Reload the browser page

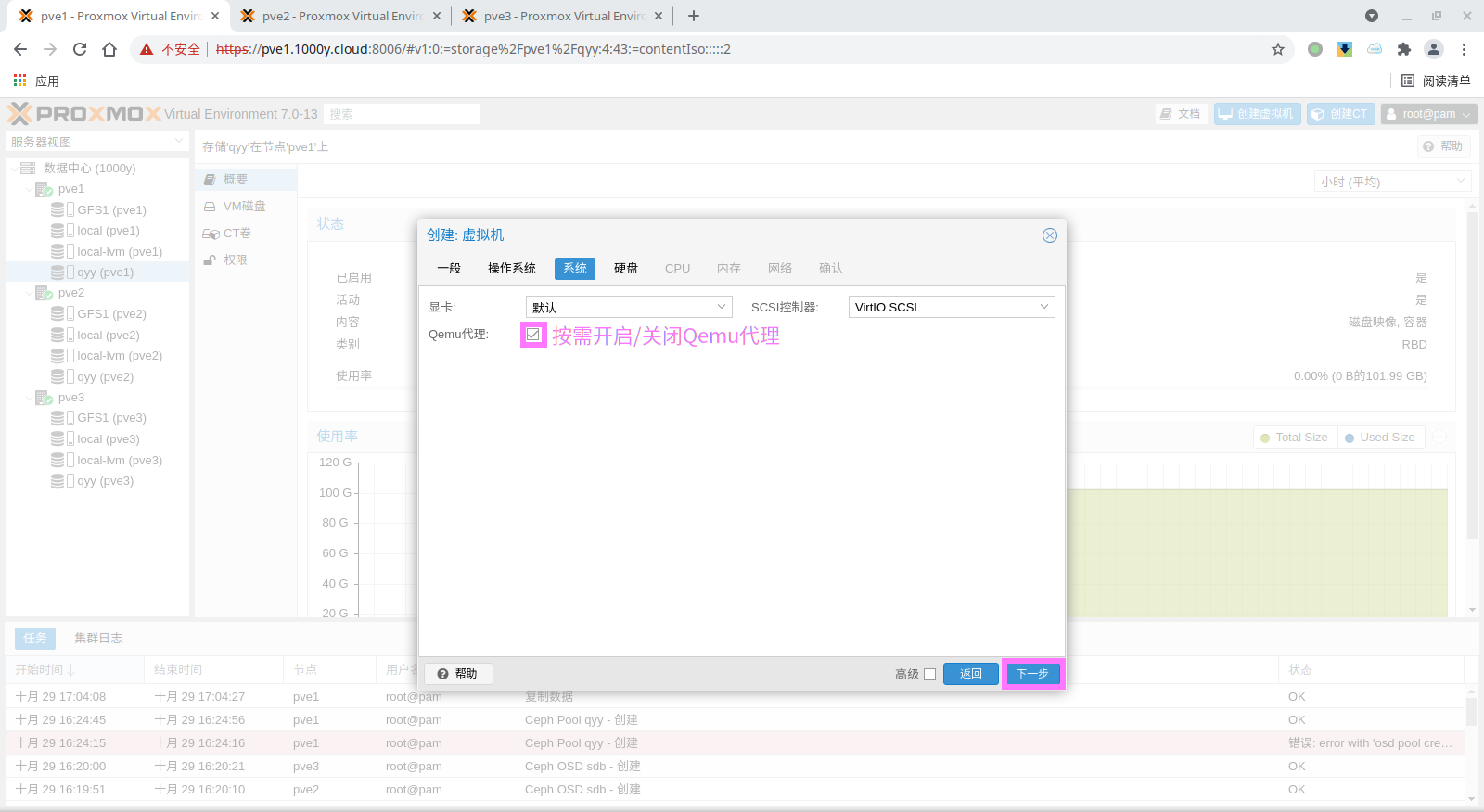[x=80, y=49]
